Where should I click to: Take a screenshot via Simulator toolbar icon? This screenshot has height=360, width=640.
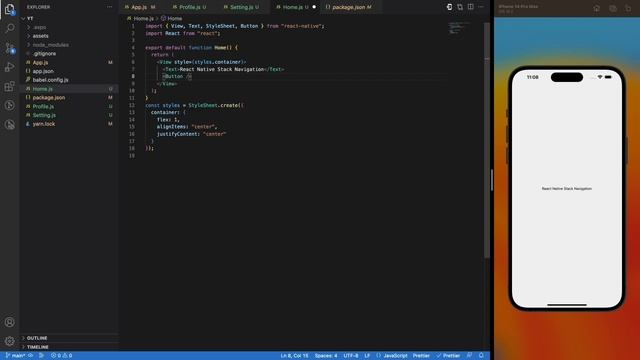613,8
